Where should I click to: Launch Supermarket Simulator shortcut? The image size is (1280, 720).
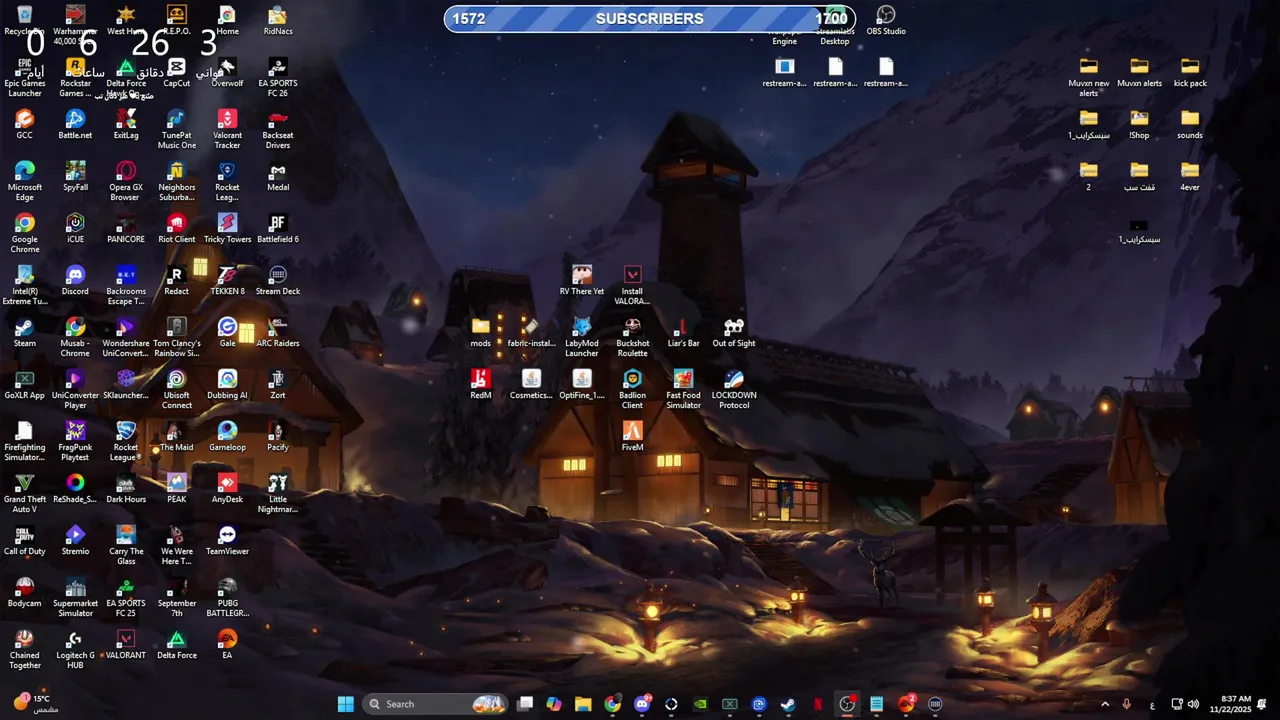[75, 597]
